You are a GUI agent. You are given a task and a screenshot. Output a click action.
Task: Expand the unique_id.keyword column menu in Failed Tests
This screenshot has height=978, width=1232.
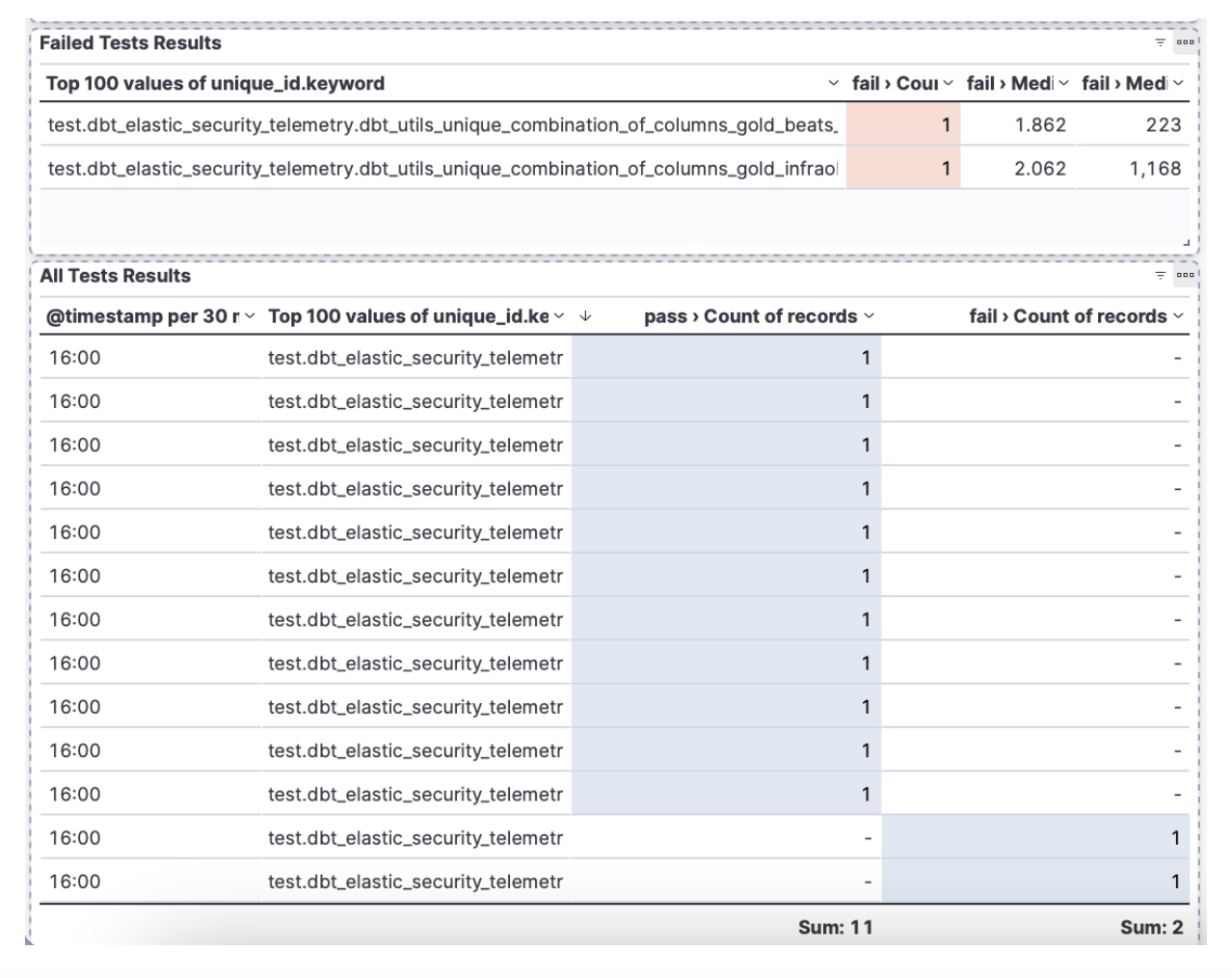[x=833, y=84]
